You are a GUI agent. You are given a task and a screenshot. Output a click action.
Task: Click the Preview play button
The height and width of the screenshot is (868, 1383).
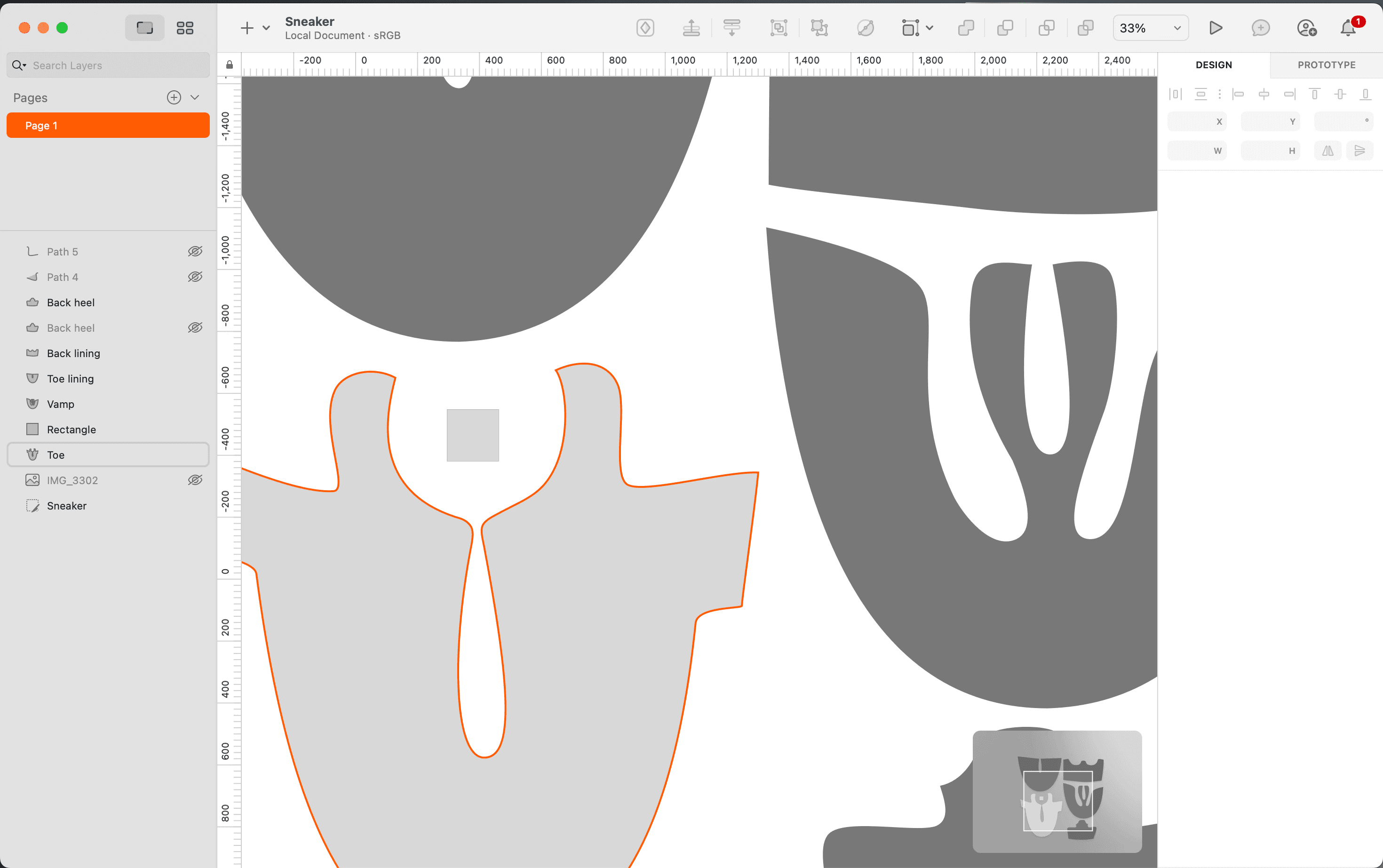(x=1215, y=28)
